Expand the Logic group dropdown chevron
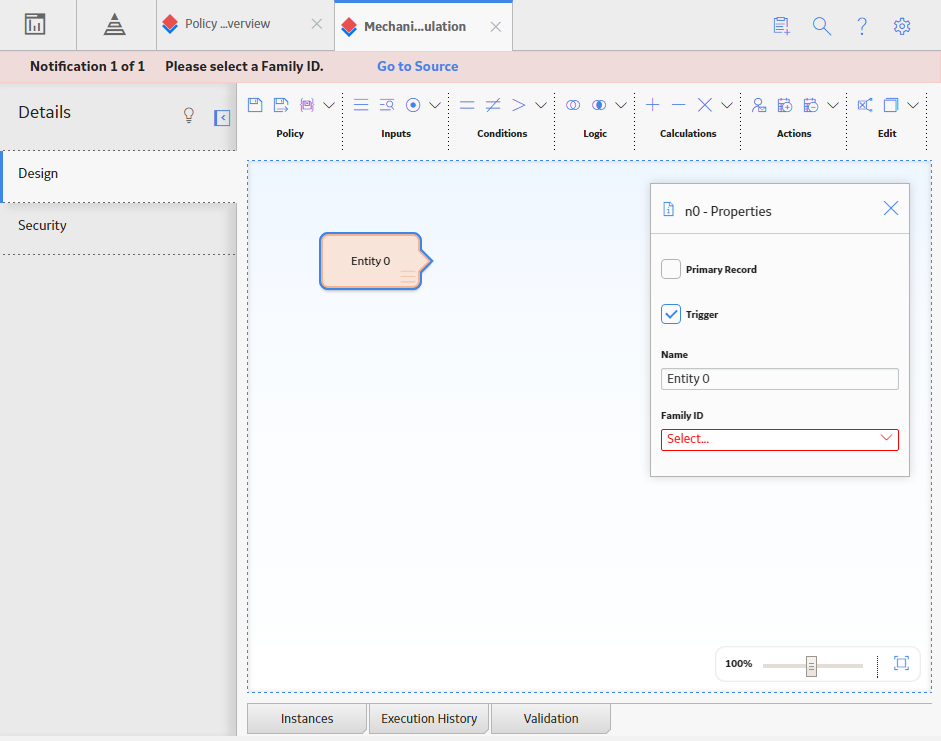The height and width of the screenshot is (741, 941). (621, 105)
